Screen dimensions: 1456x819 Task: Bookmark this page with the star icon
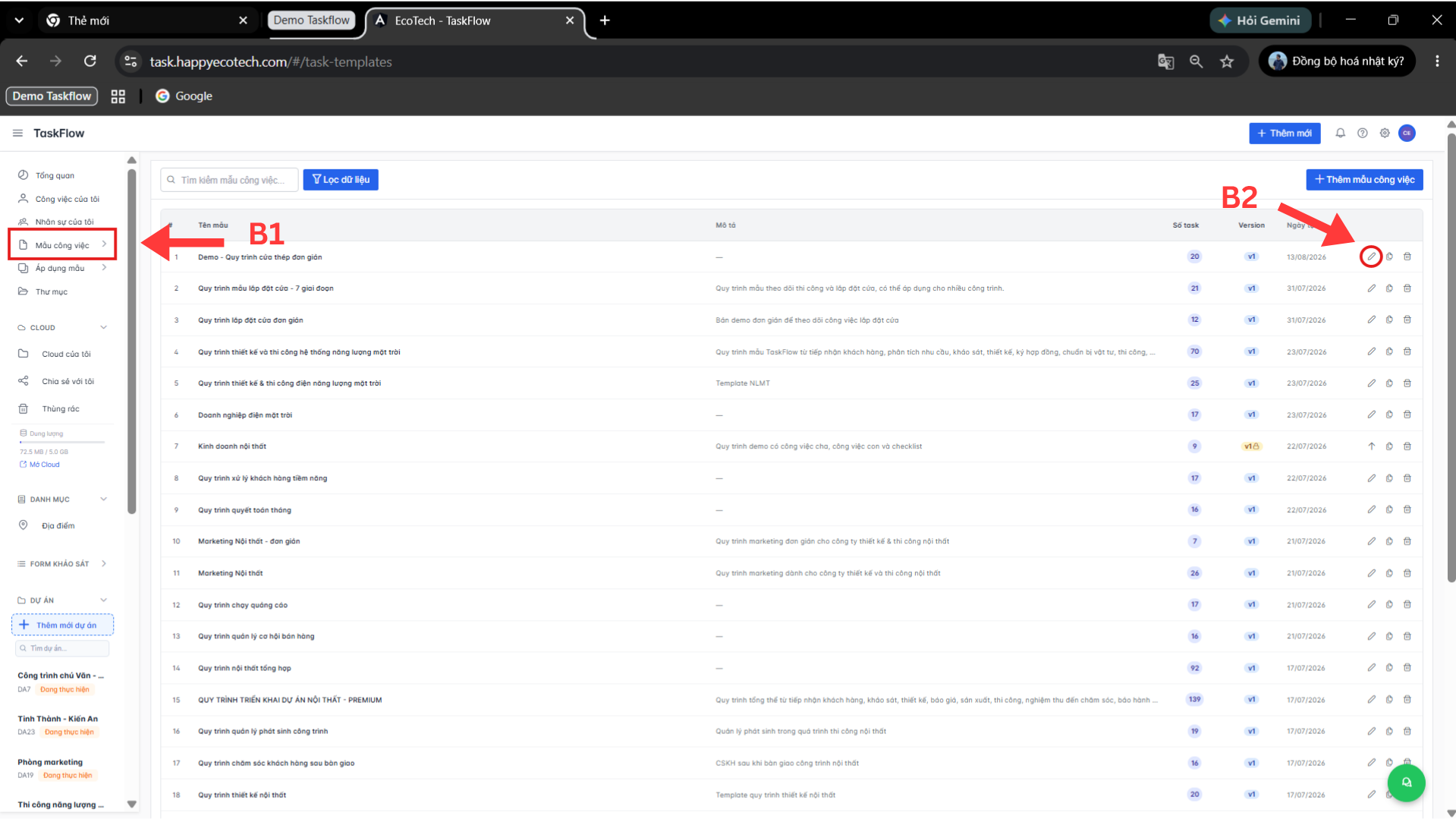tap(1226, 61)
